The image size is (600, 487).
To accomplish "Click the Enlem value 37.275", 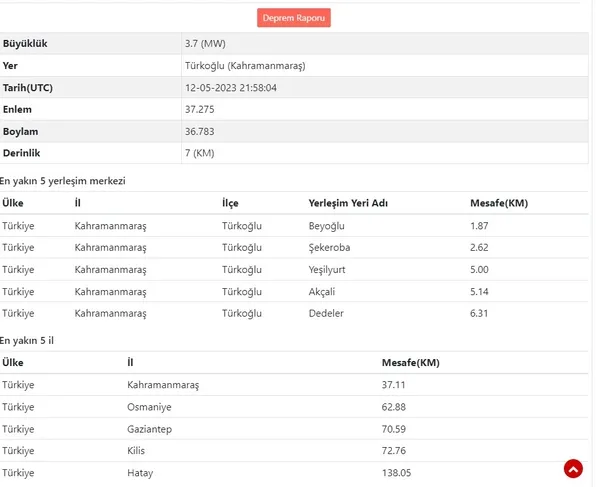I will [x=200, y=110].
